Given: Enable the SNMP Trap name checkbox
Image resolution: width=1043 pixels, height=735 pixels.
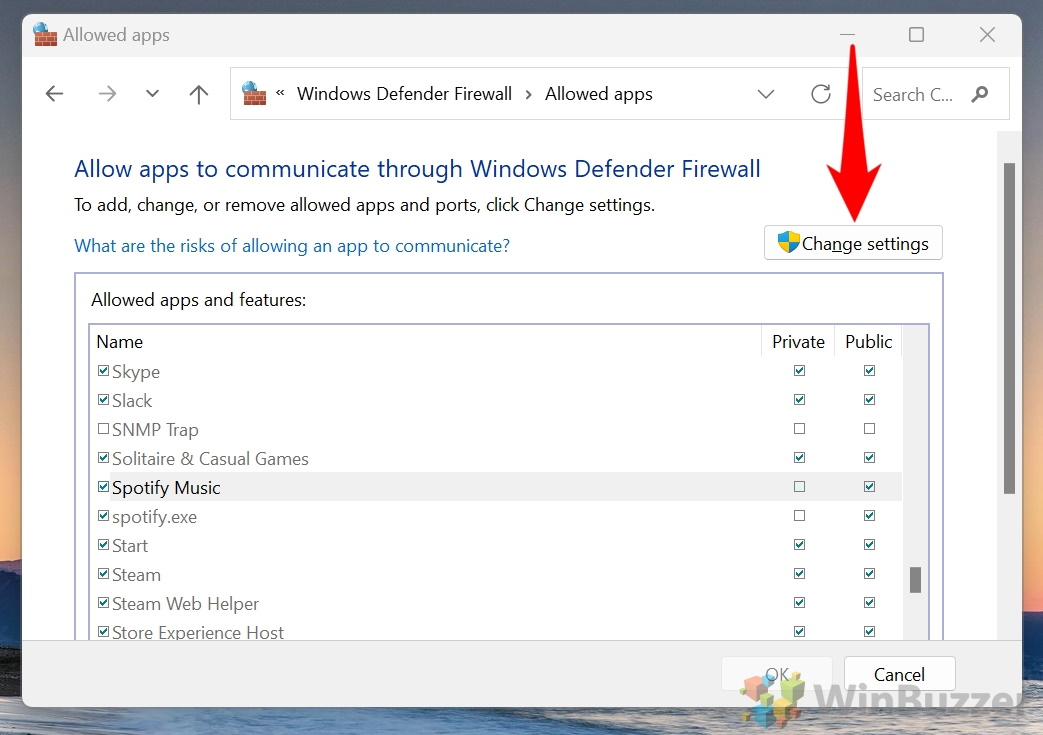Looking at the screenshot, I should point(103,429).
